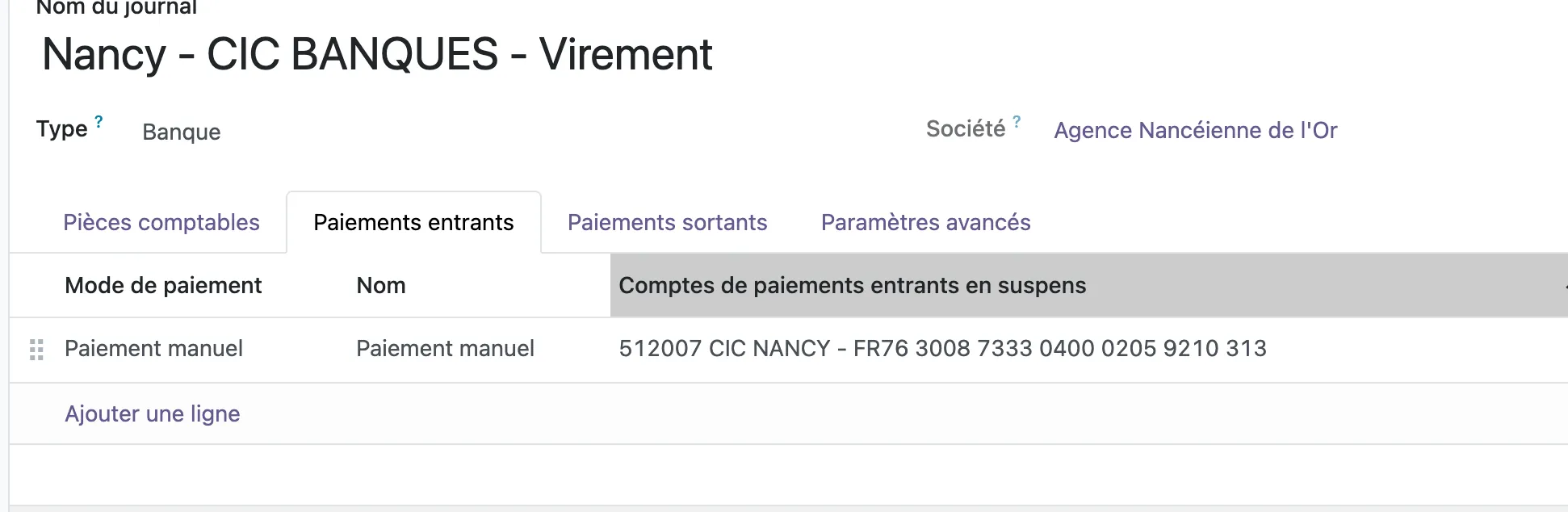Image resolution: width=1568 pixels, height=512 pixels.
Task: Select the Paiements entrants tab
Action: coord(413,222)
